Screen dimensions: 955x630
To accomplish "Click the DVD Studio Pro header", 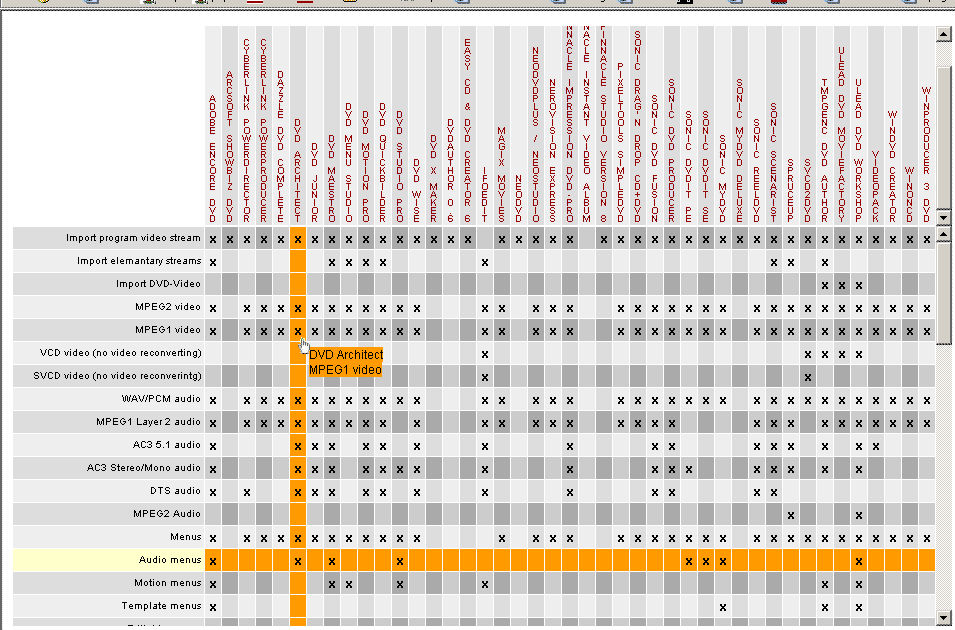I will point(400,167).
